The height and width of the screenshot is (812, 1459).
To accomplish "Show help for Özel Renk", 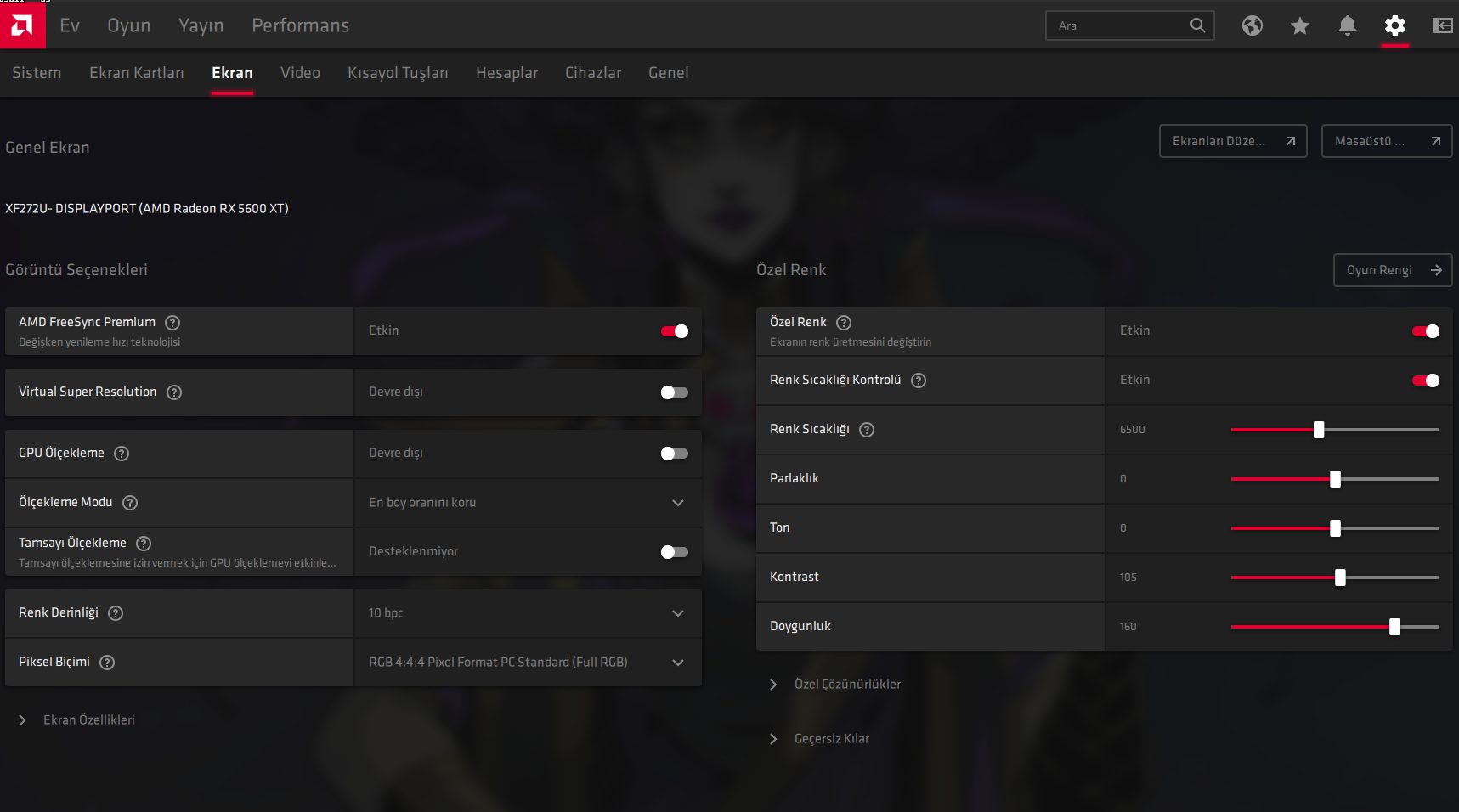I will (844, 323).
